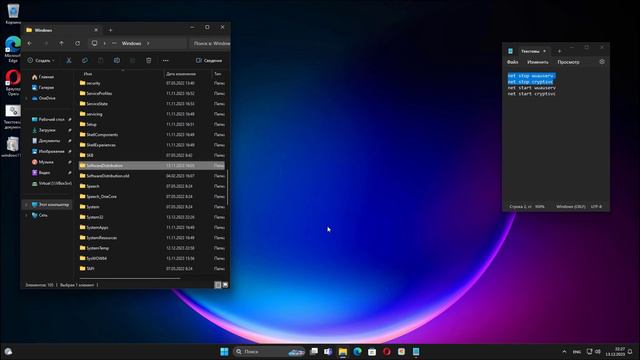Open Windows Start menu
640x360 pixels.
pos(224,351)
